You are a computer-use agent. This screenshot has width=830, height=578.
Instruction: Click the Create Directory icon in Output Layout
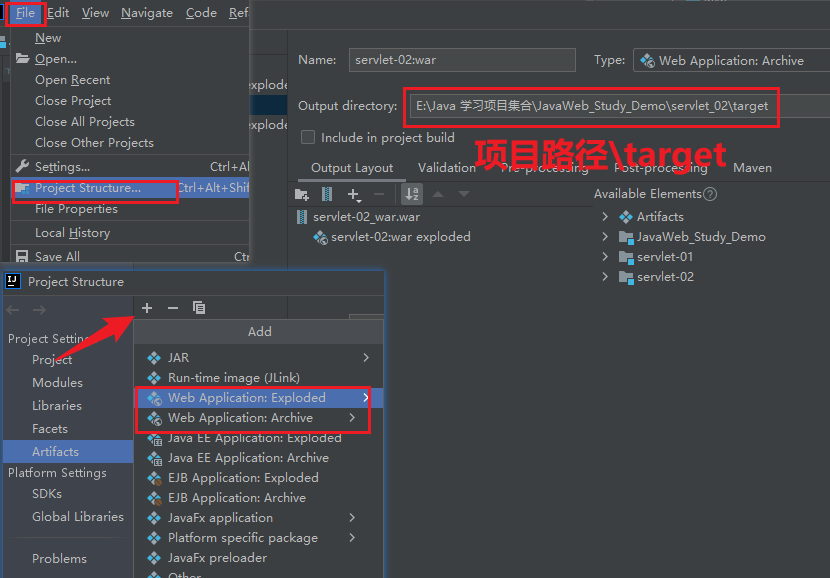pyautogui.click(x=302, y=194)
